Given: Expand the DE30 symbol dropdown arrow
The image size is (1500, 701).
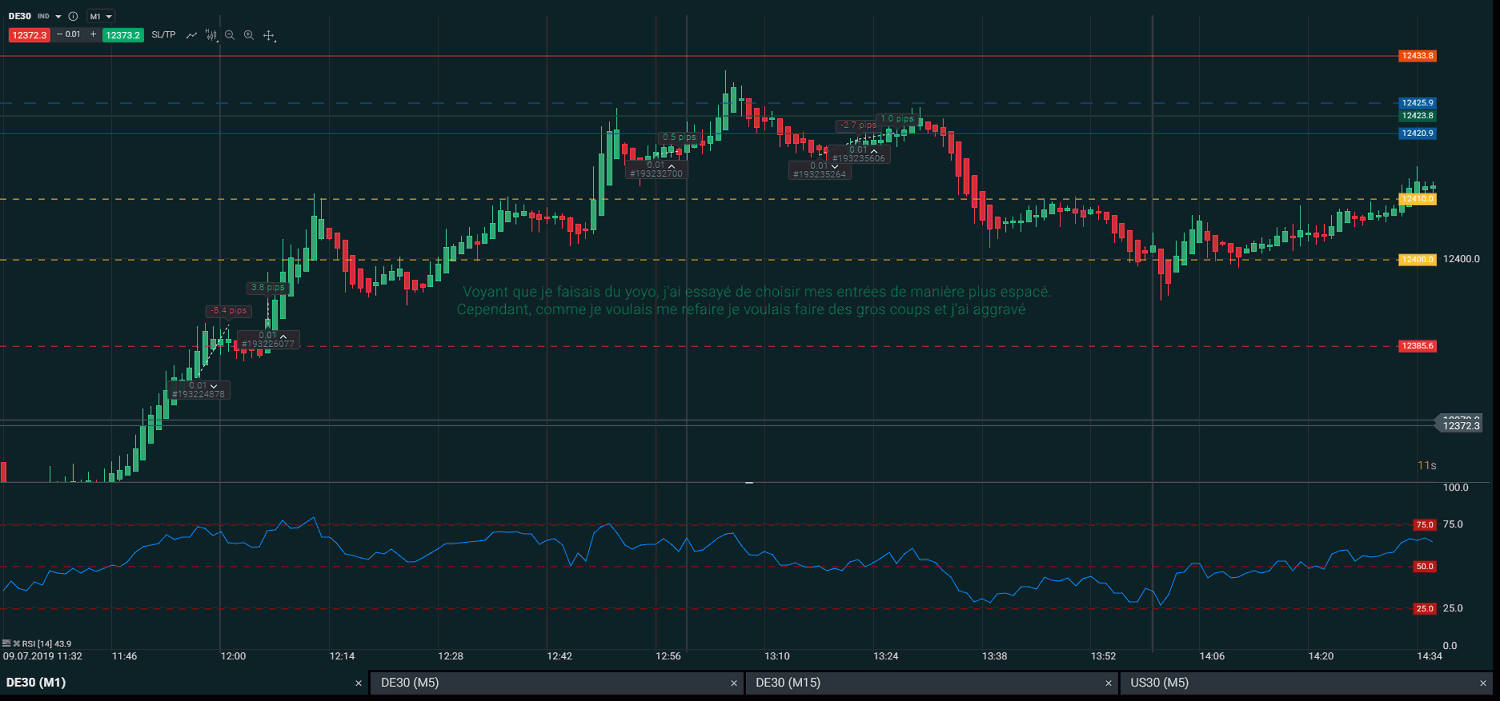Looking at the screenshot, I should coord(58,16).
